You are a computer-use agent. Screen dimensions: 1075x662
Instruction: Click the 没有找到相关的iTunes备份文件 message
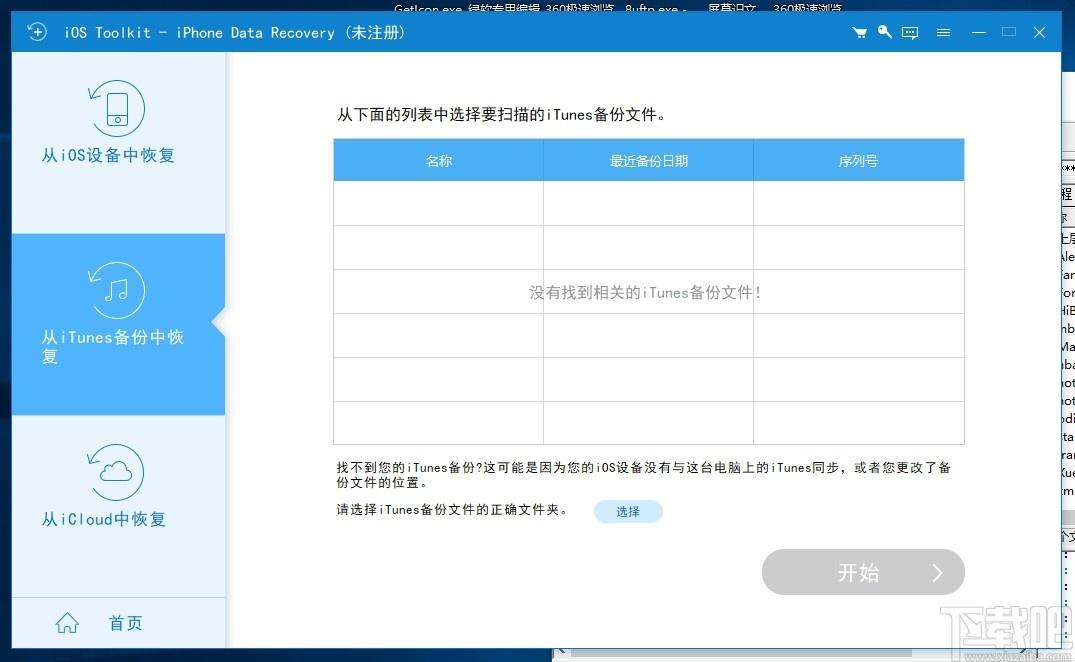coord(645,293)
